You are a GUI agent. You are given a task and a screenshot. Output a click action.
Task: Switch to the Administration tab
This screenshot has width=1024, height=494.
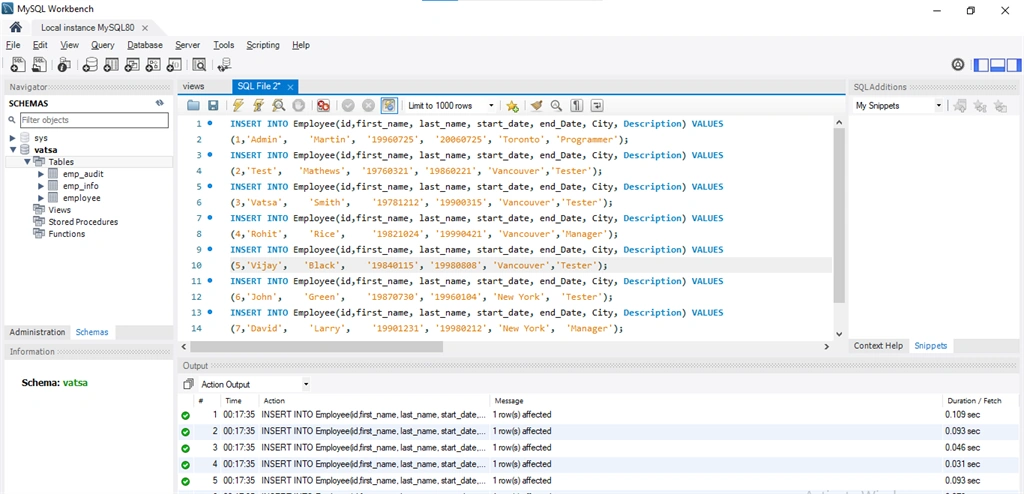pyautogui.click(x=37, y=332)
